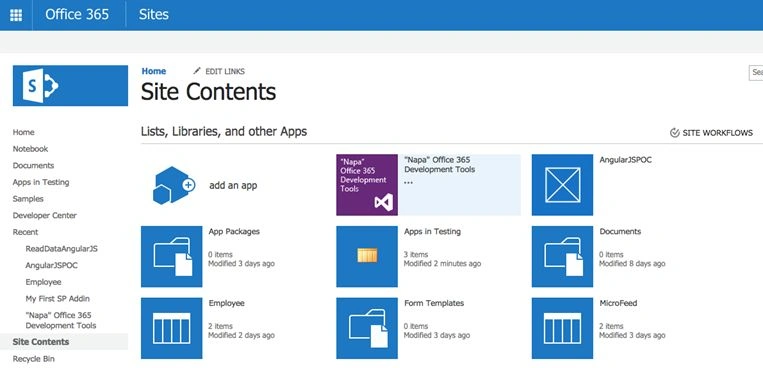This screenshot has height=368, width=763.
Task: Open My First SP Addin under Recent
Action: [57, 298]
